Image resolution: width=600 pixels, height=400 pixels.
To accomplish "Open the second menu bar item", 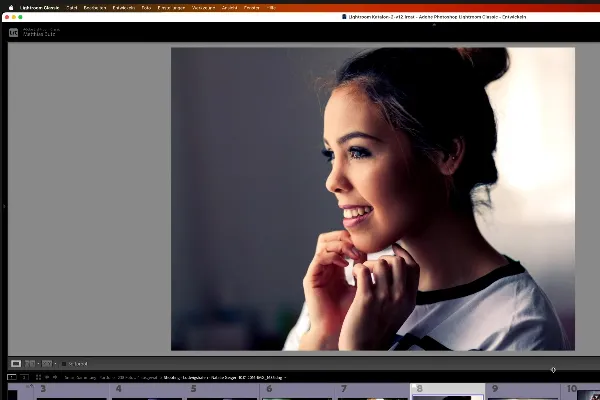I will [71, 6].
